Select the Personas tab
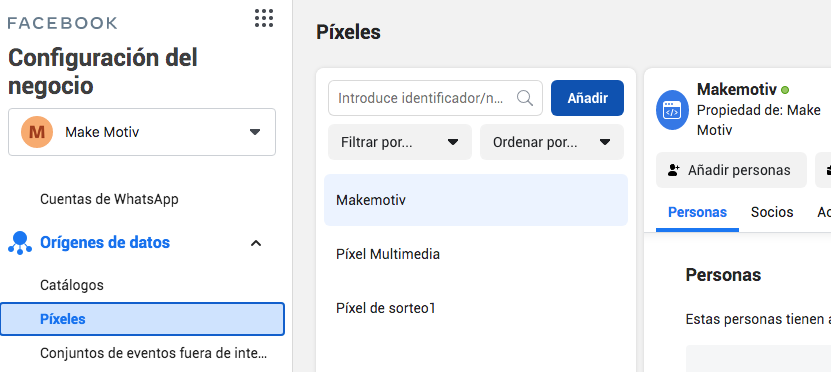 tap(697, 212)
